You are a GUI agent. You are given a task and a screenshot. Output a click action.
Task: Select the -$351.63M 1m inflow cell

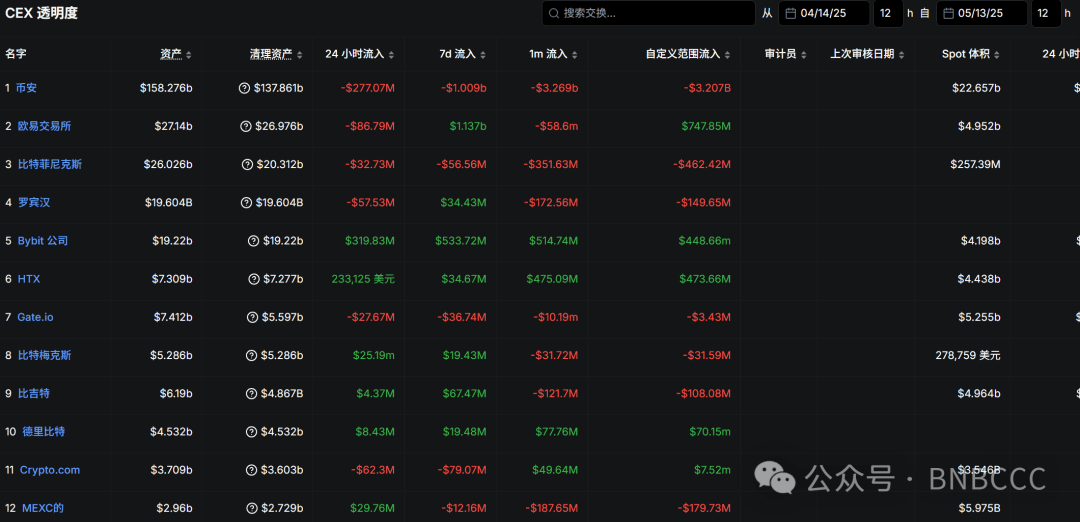pos(550,164)
